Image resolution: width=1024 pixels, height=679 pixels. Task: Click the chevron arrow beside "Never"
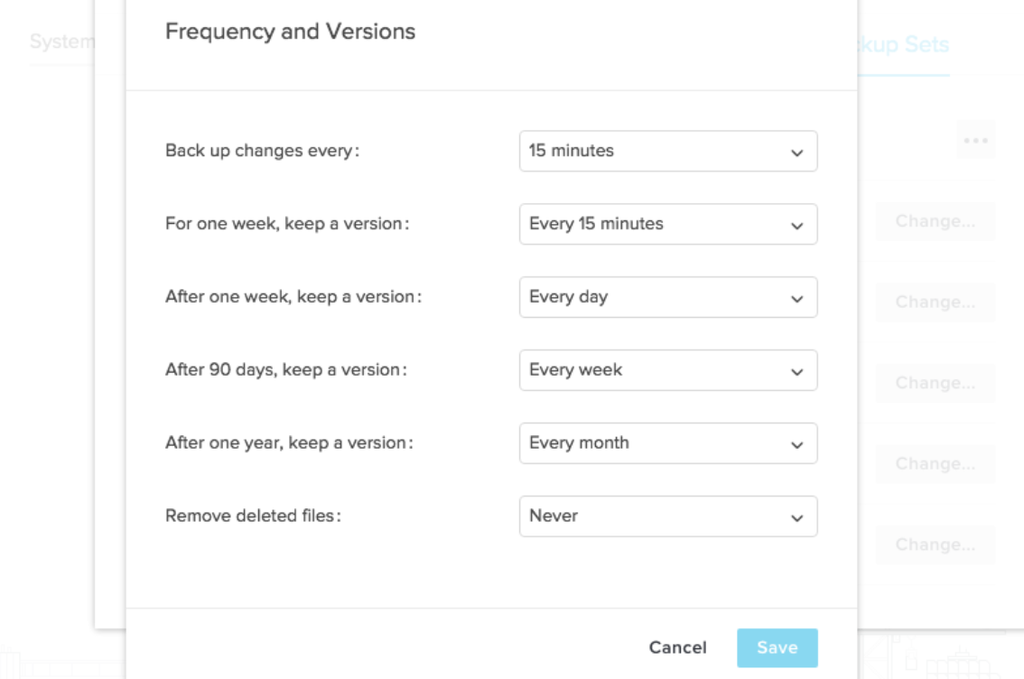797,518
